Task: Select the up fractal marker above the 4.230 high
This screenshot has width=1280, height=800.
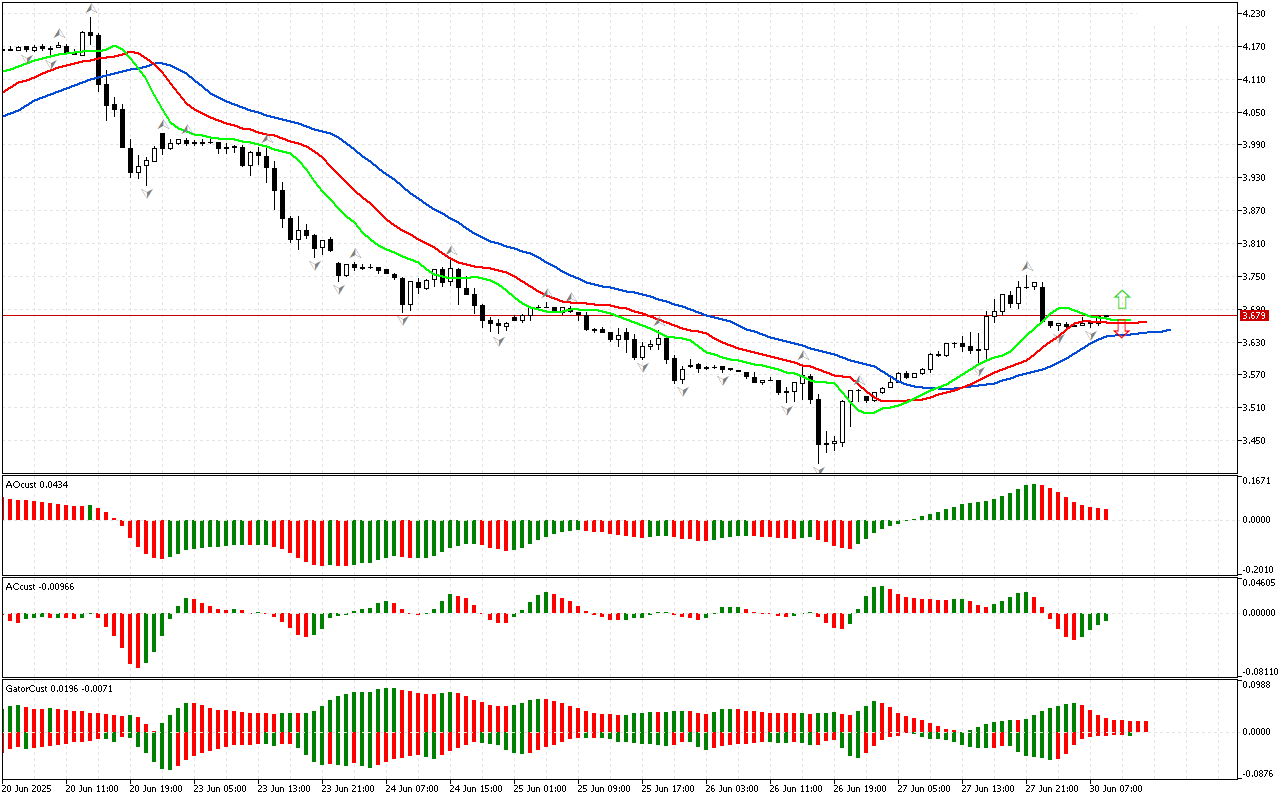Action: click(90, 9)
